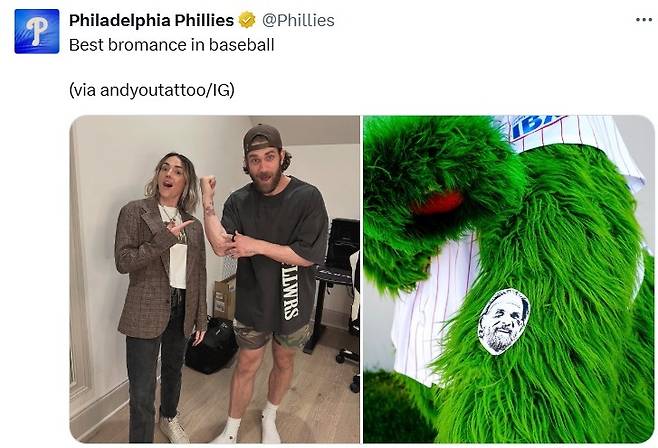Click the black bag on the floor
The height and width of the screenshot is (448, 658).
(x=212, y=346)
